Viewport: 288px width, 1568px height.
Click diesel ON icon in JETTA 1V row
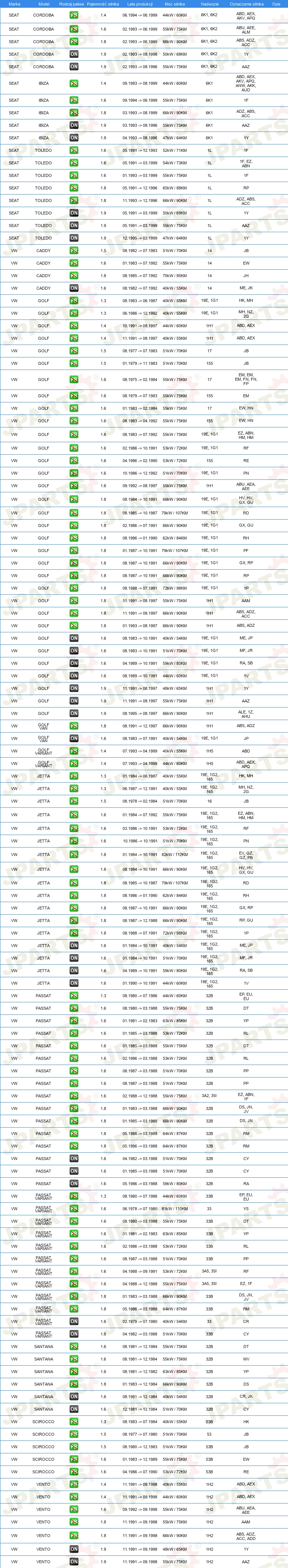74,983
